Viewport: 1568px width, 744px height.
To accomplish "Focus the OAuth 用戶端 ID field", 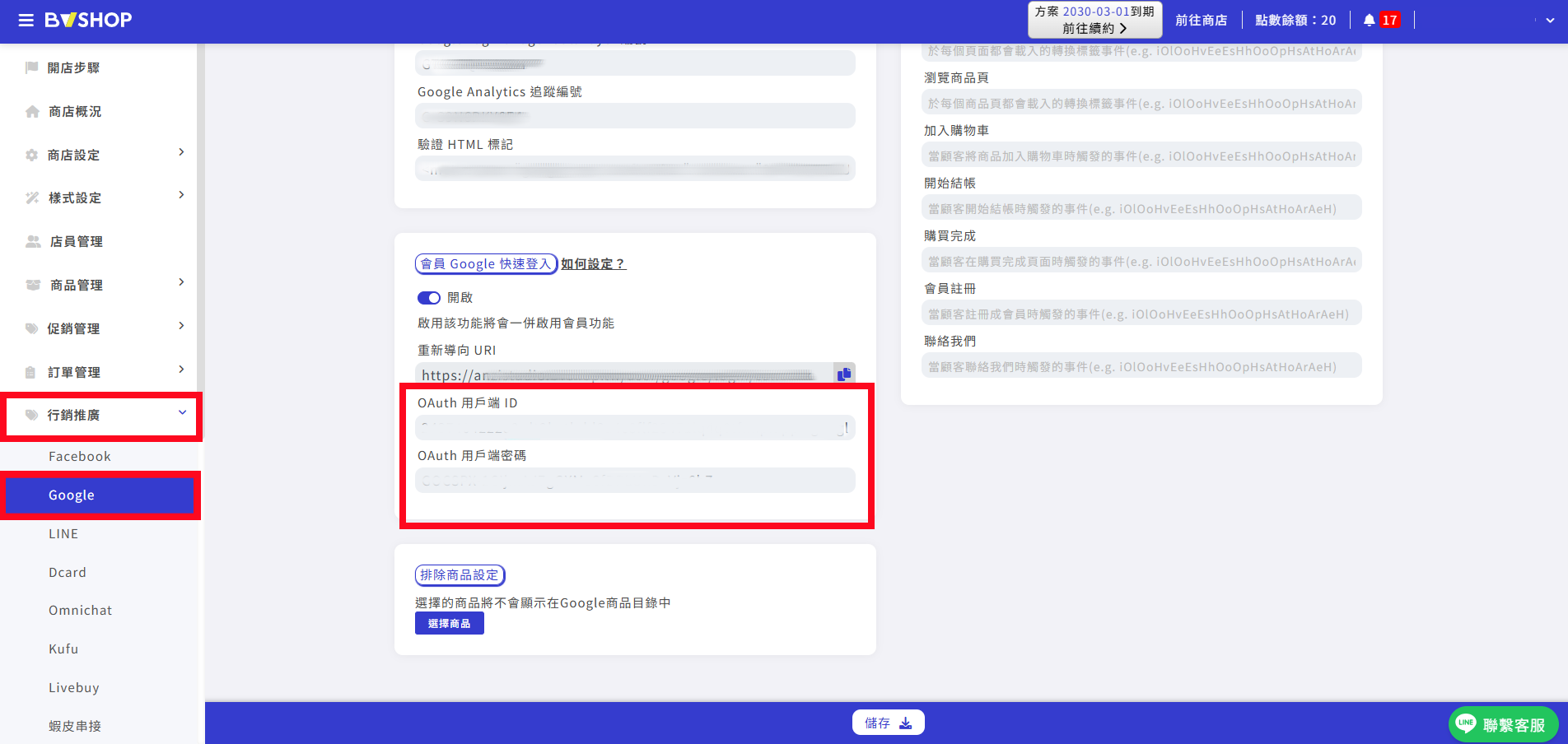I will click(x=635, y=428).
